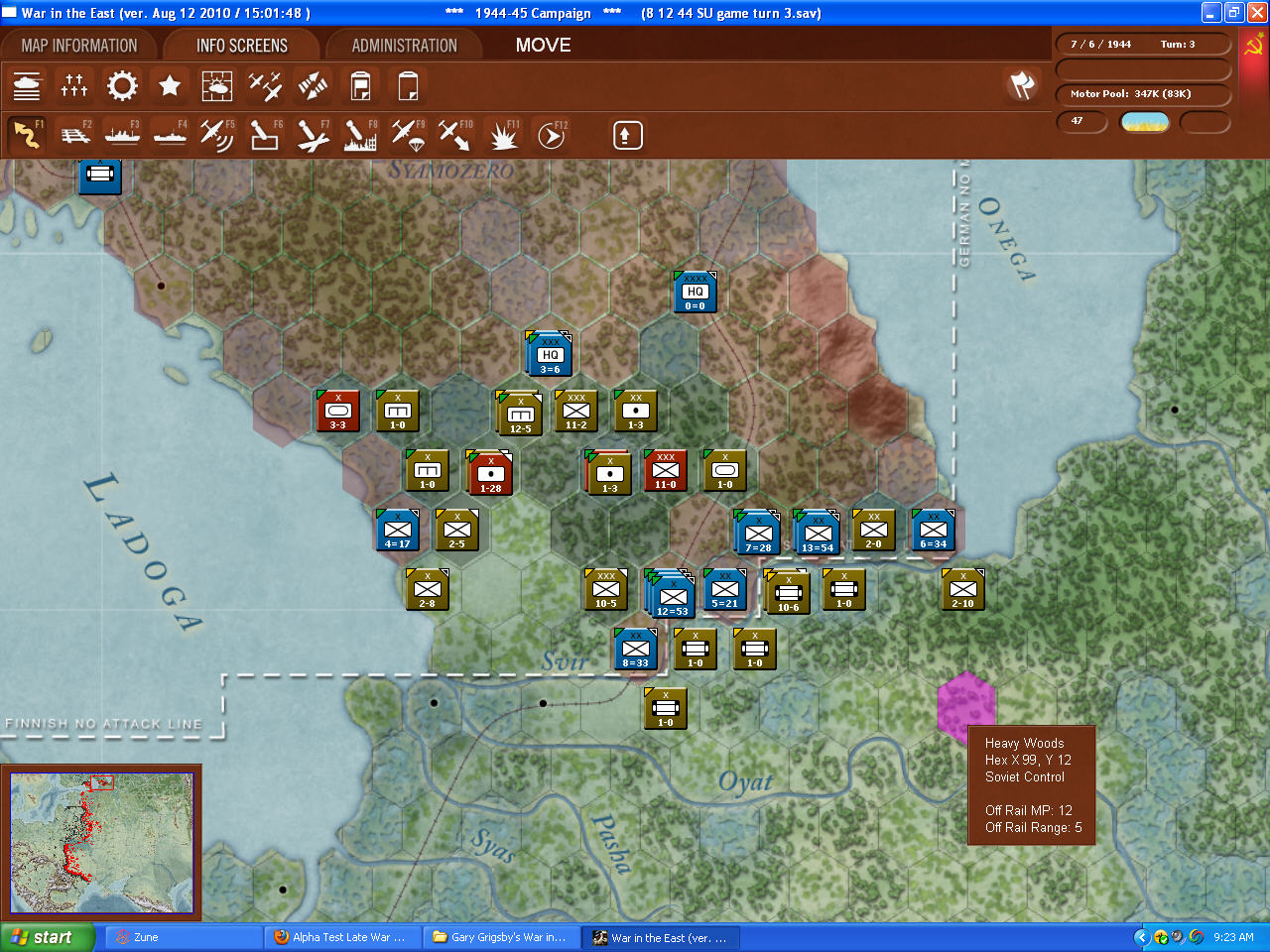Select the F2 rail mode icon
This screenshot has height=952, width=1270.
pos(74,135)
